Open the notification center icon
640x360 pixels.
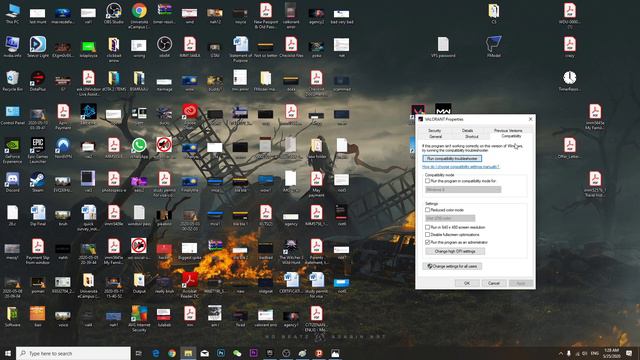[629, 353]
